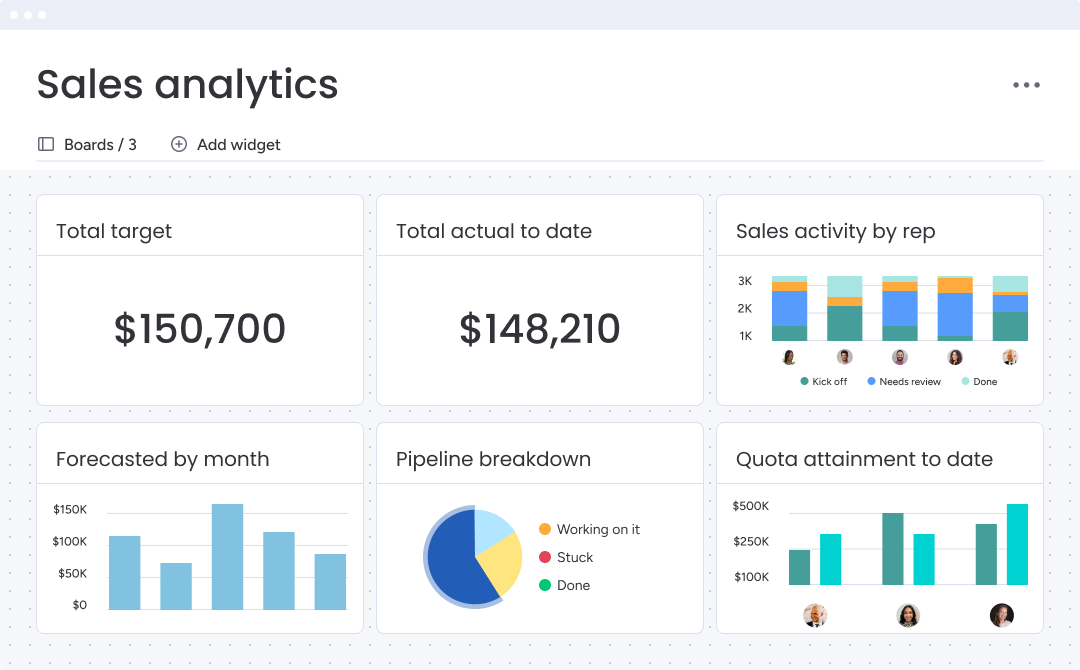
Task: Click the tallest bar in Forecasted by month
Action: [227, 556]
